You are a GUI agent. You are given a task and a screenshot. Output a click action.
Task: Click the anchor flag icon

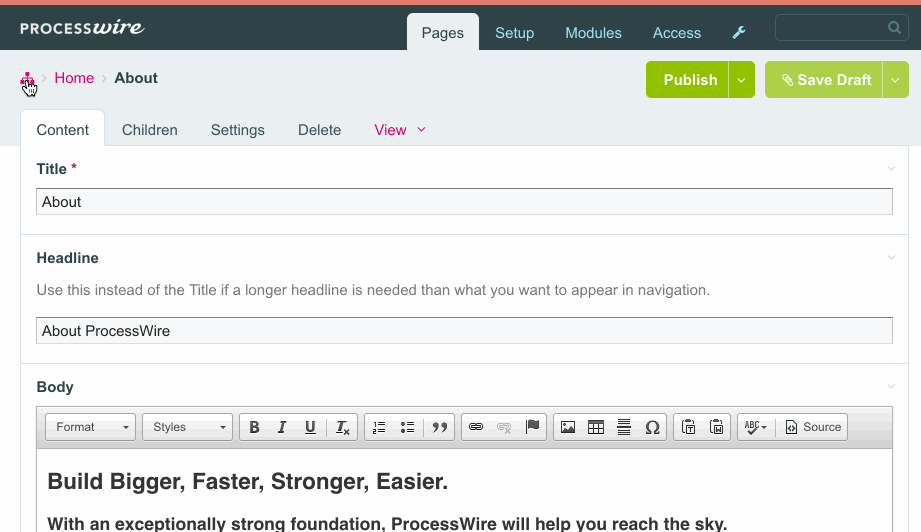pyautogui.click(x=532, y=427)
